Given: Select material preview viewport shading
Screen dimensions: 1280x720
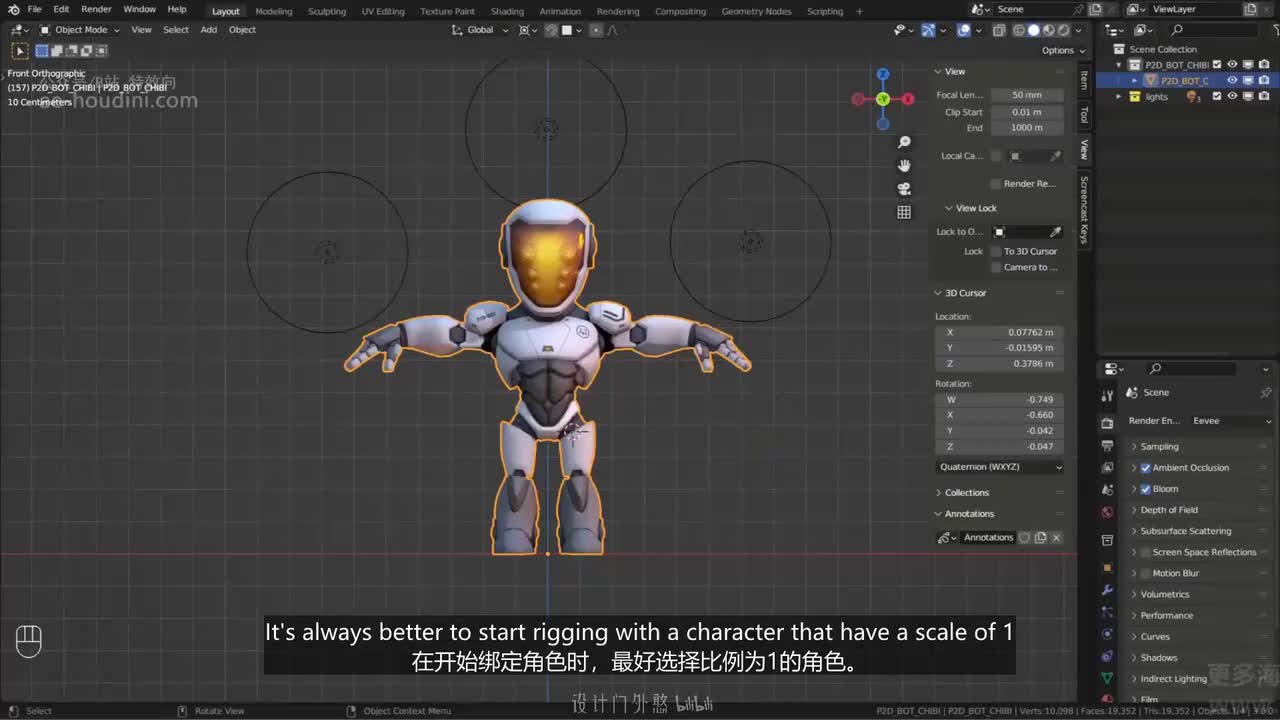Looking at the screenshot, I should [x=1048, y=30].
